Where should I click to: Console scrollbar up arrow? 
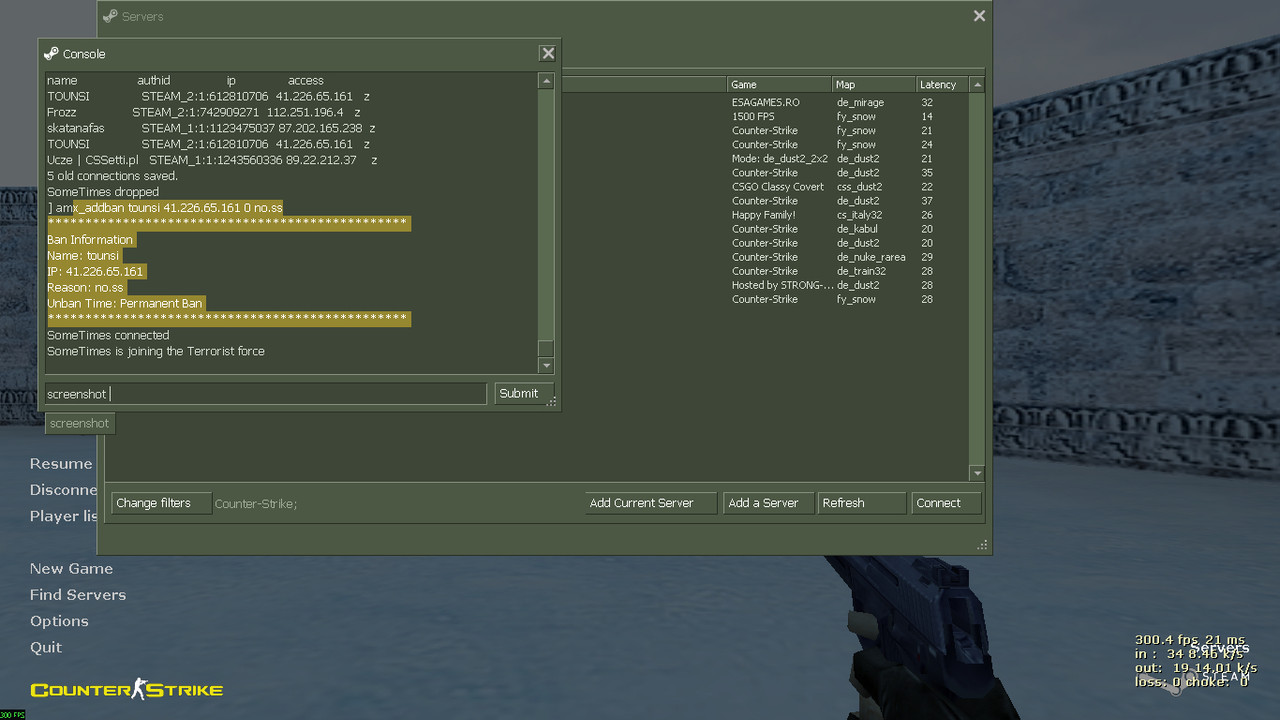click(546, 81)
